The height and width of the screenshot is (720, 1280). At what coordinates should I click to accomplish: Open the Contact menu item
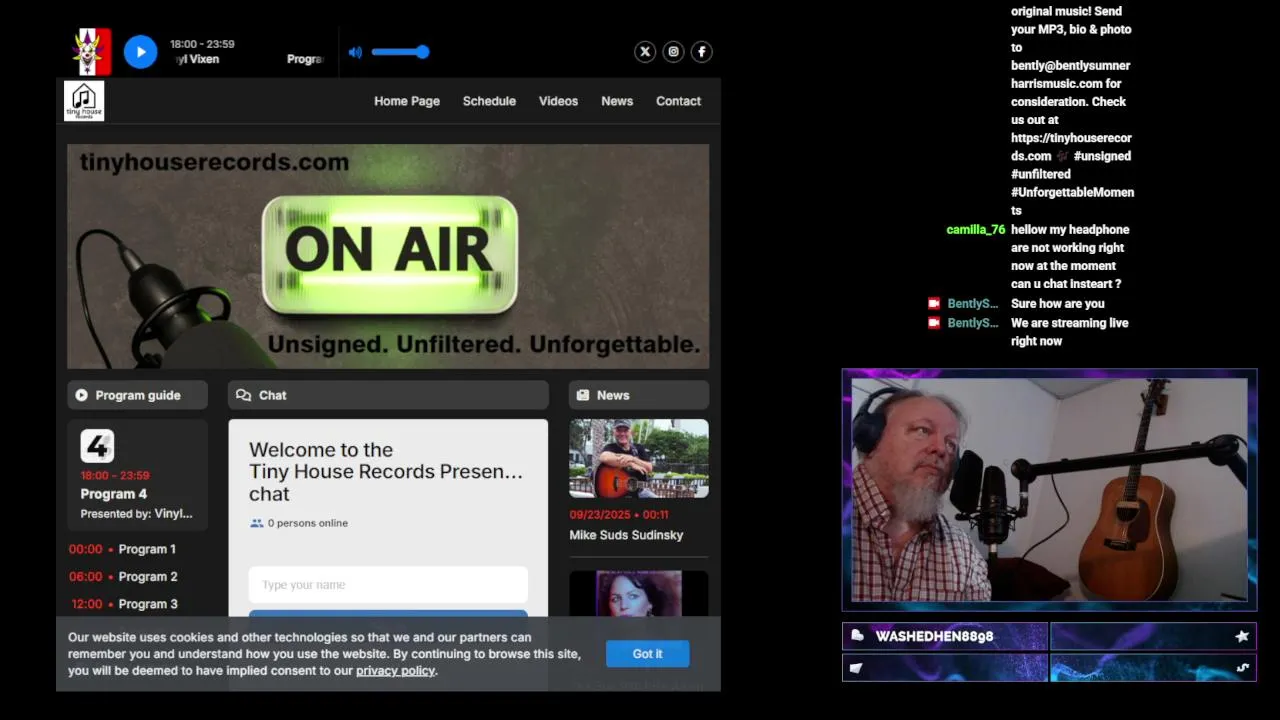tap(678, 101)
